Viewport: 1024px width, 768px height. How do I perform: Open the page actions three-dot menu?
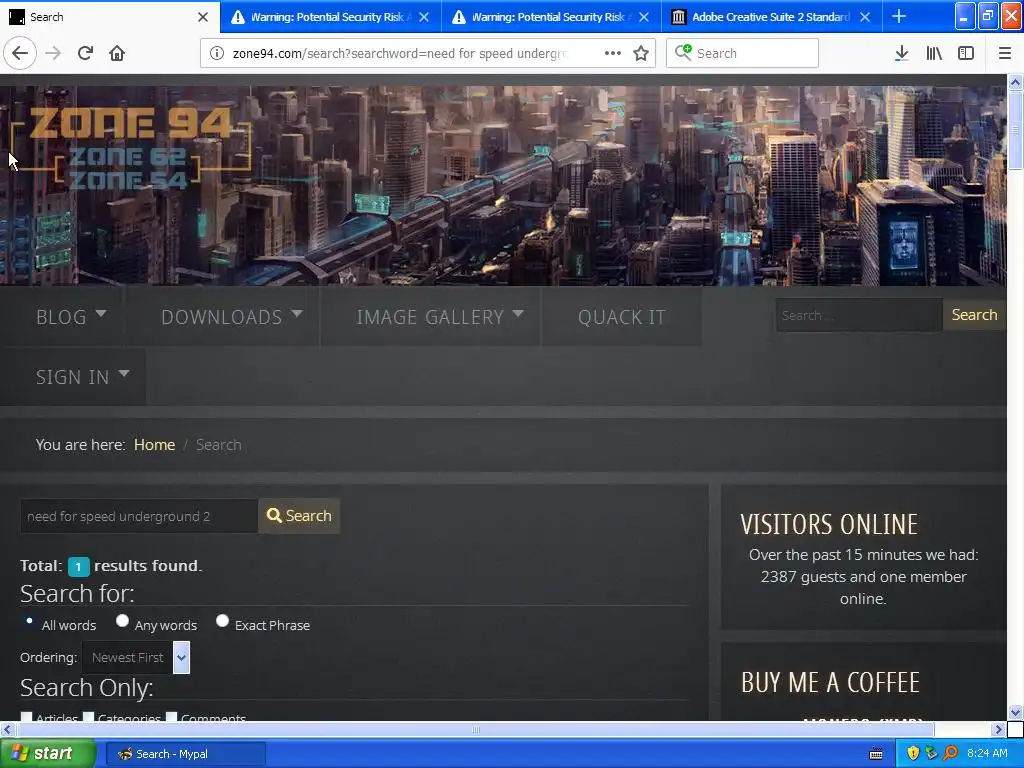pos(613,53)
